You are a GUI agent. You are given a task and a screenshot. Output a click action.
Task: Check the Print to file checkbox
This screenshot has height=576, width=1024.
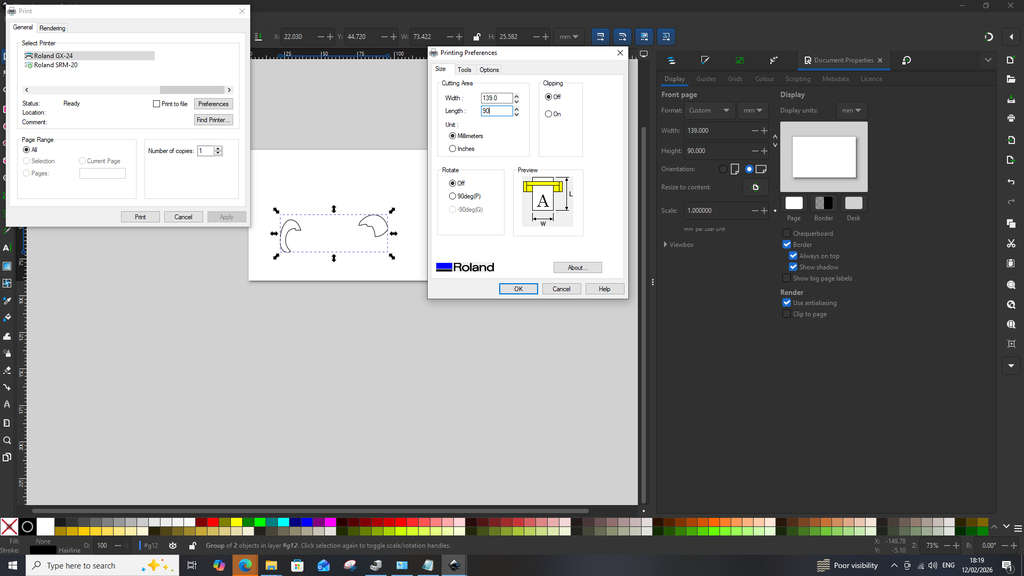pyautogui.click(x=156, y=104)
